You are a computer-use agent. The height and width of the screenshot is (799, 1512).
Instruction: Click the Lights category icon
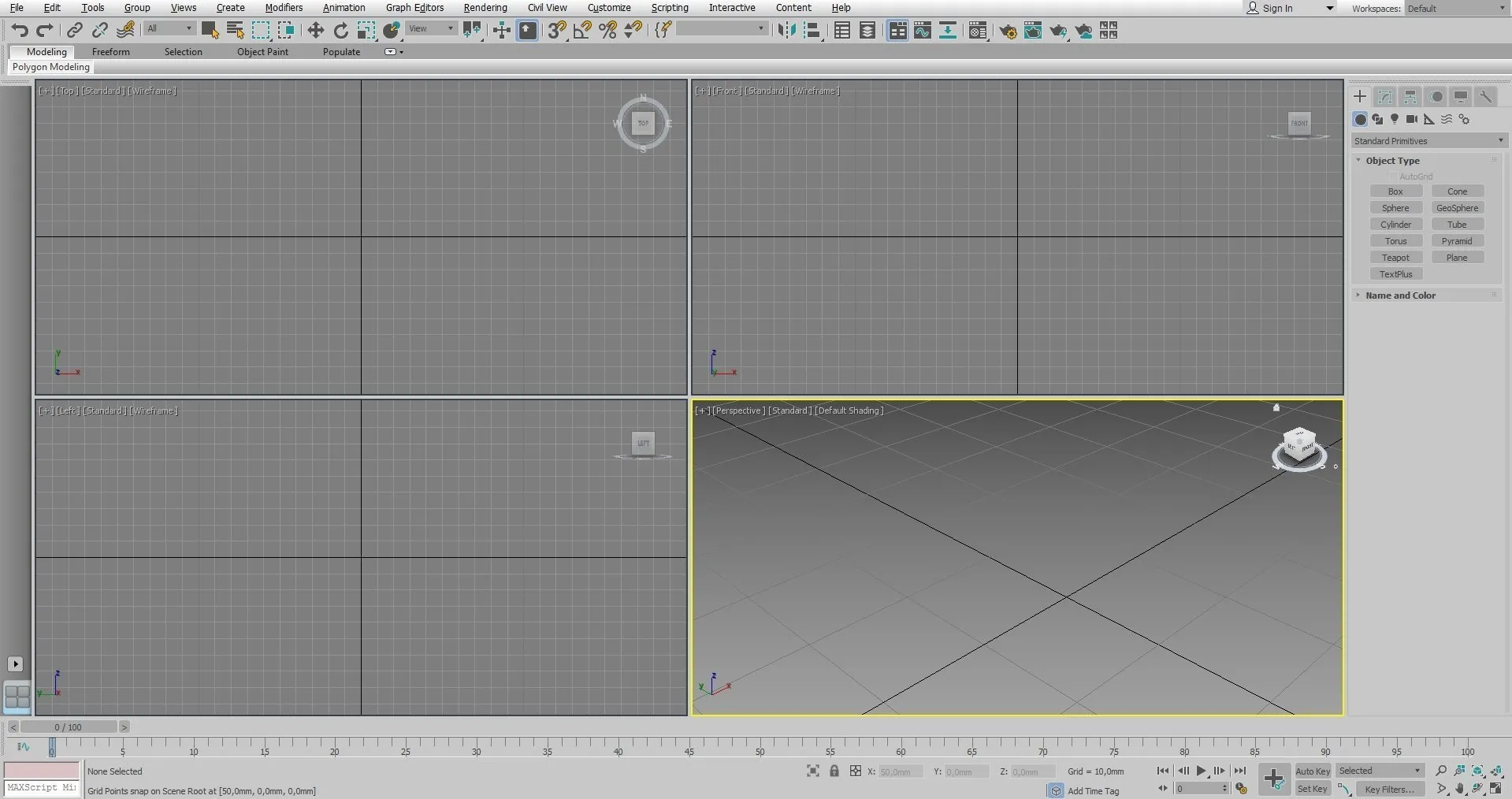point(1395,119)
